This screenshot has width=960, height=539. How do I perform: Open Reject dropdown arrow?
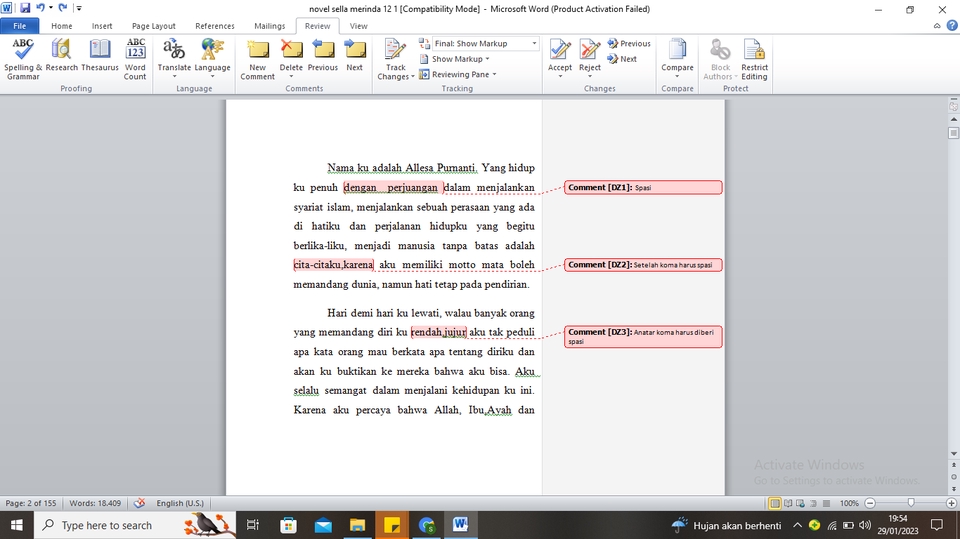[590, 76]
